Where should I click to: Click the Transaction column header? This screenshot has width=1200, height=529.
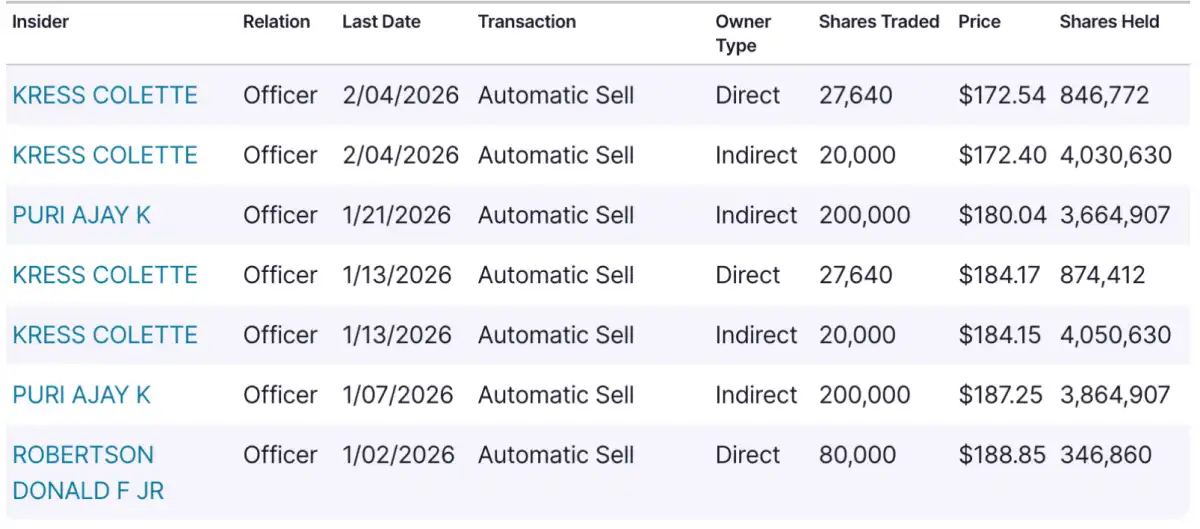pos(527,22)
